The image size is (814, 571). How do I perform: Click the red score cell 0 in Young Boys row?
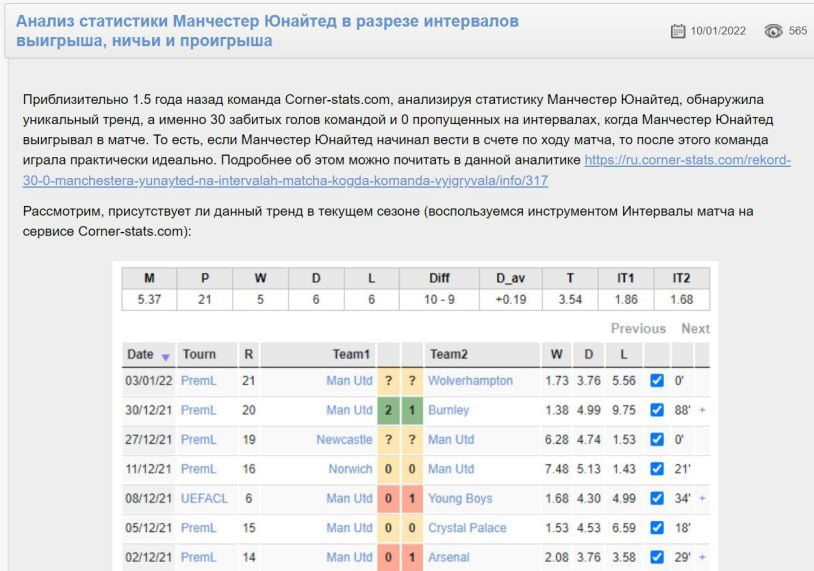click(388, 498)
